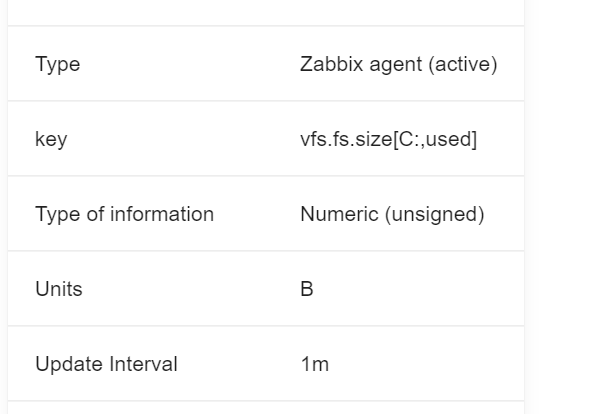Click the word '(active)' in Type value
The image size is (597, 414).
coord(463,64)
